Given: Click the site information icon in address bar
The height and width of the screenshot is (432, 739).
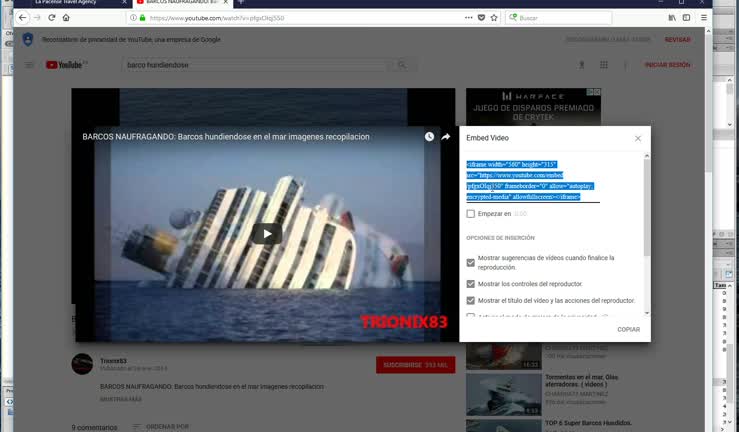Looking at the screenshot, I should pos(133,17).
